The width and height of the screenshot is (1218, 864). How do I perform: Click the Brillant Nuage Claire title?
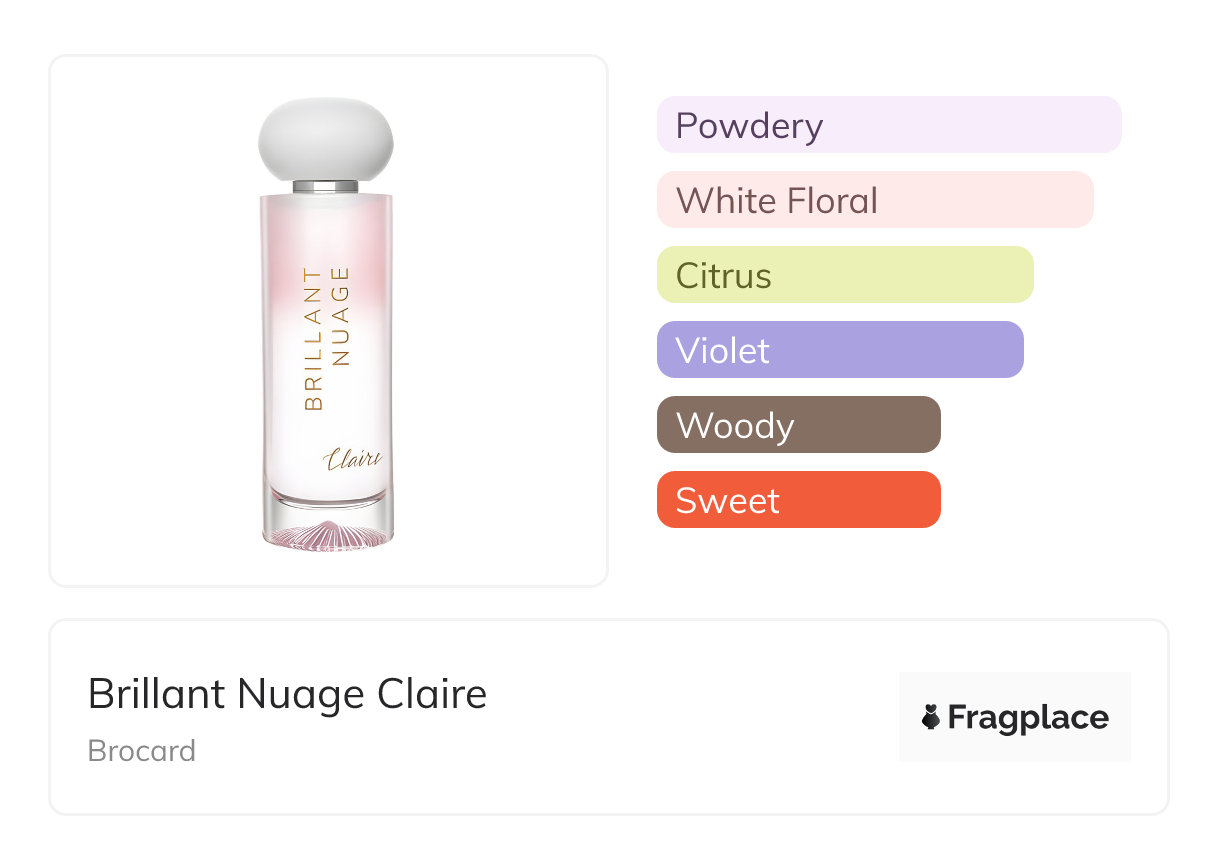287,694
